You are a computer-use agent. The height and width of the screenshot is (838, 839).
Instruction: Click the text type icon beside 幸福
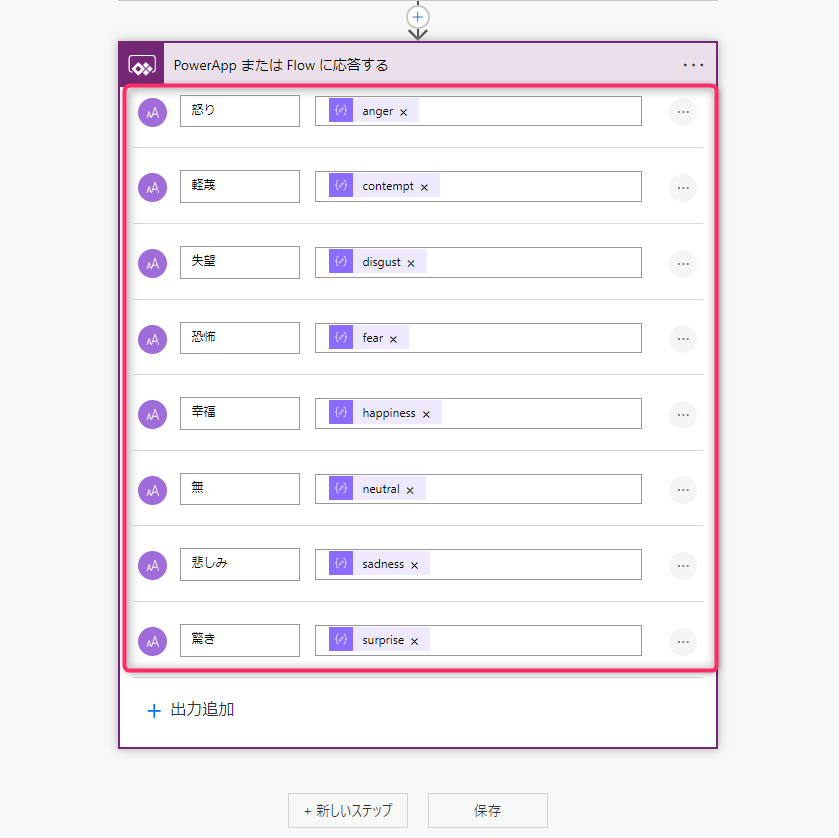[x=152, y=414]
